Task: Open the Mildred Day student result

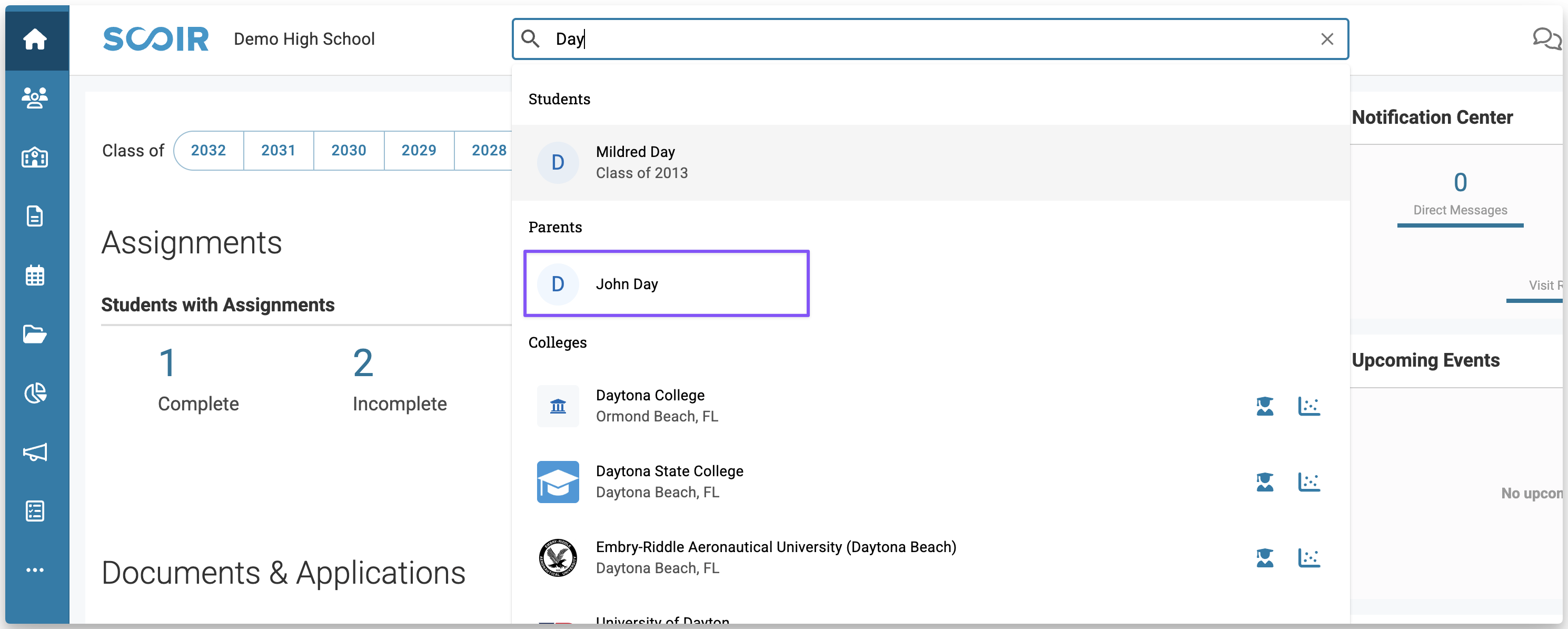Action: click(x=636, y=162)
